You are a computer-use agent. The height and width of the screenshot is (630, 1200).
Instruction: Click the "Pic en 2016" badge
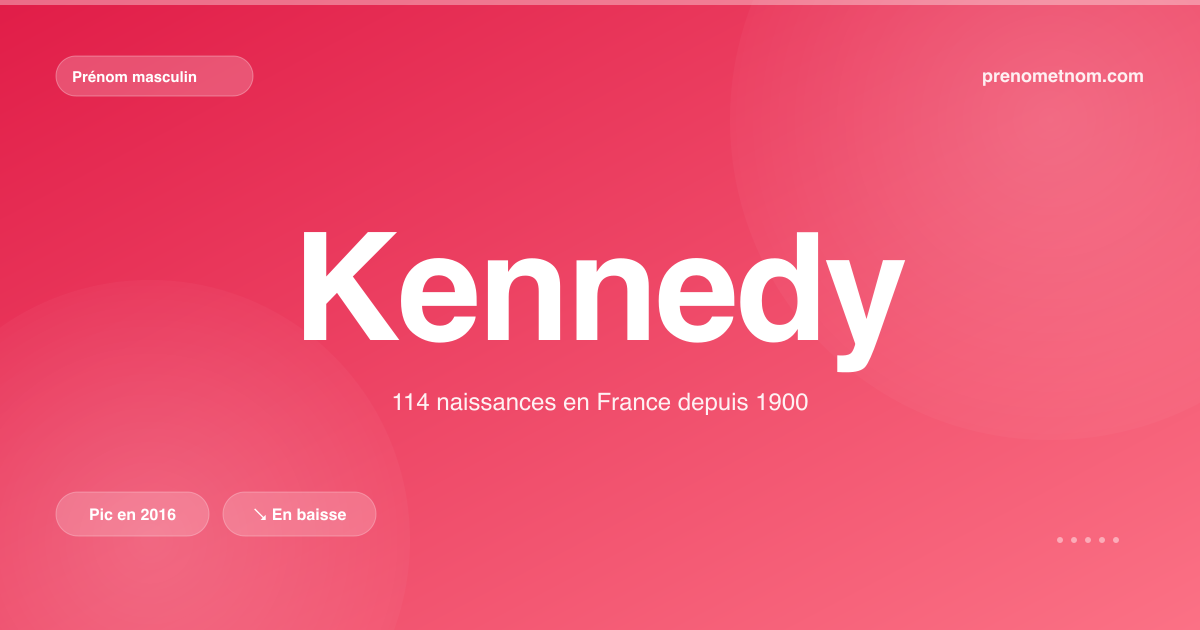point(132,514)
